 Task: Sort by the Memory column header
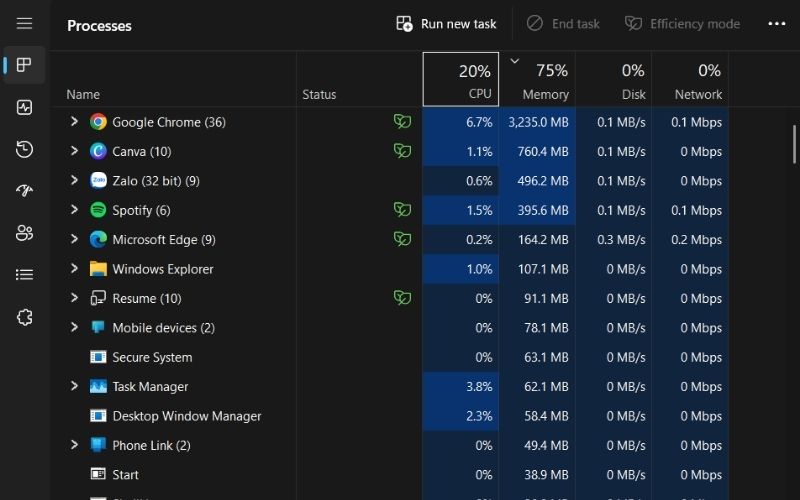coord(537,79)
